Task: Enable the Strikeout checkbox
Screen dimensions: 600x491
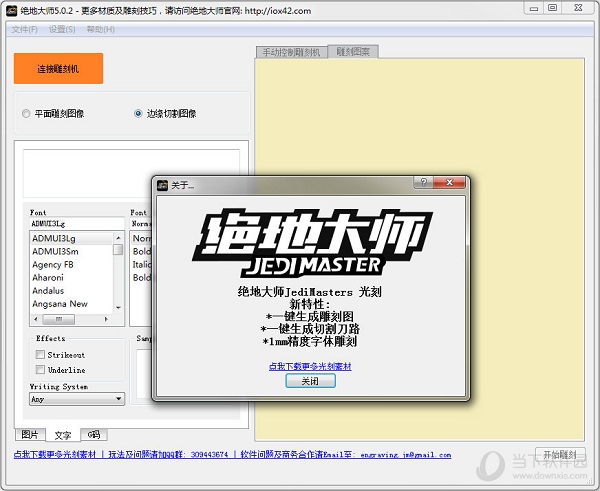Action: (x=40, y=354)
